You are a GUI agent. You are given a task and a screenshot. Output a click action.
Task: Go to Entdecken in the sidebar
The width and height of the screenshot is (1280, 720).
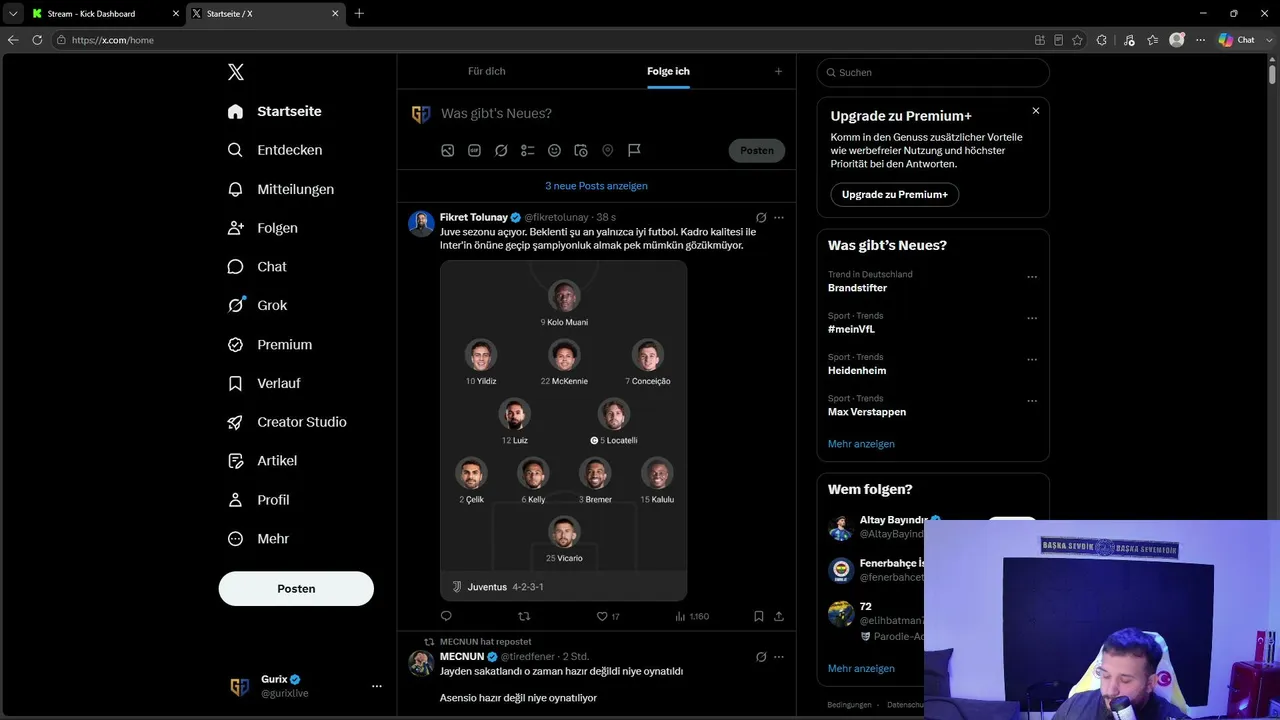coord(275,150)
